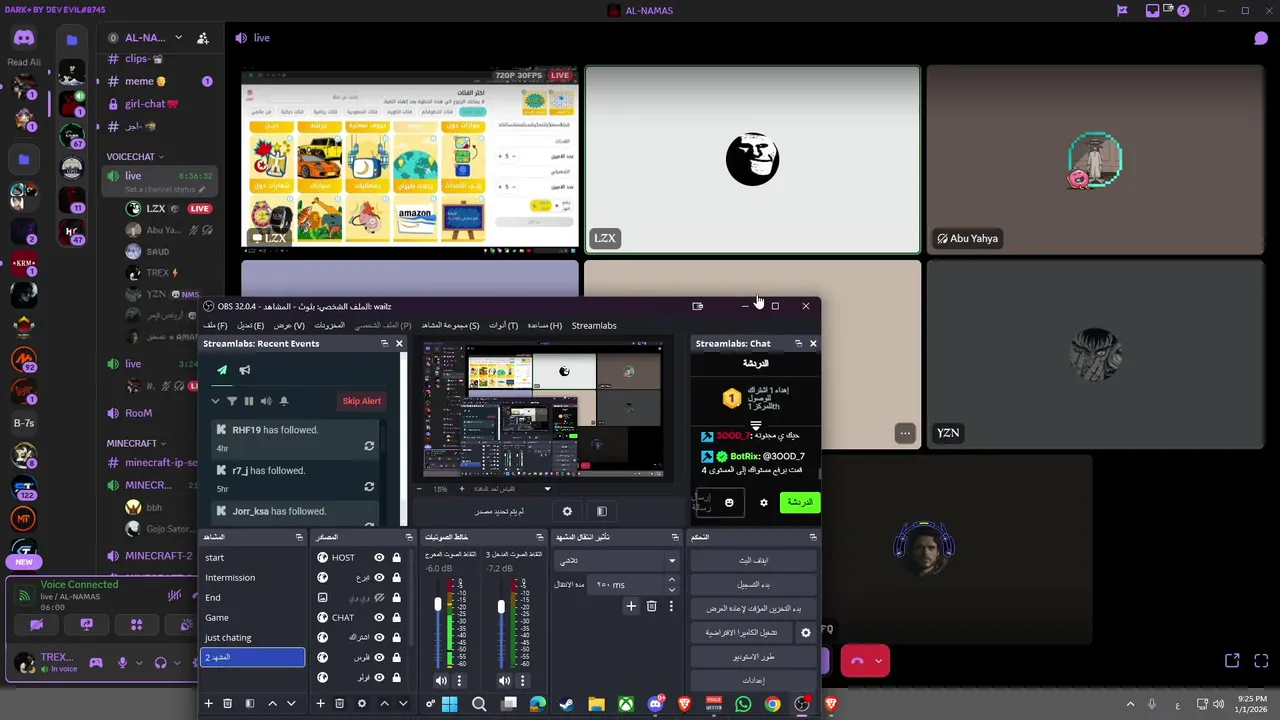Adjust -6.0 dB channel volume slider
This screenshot has height=720, width=1280.
coord(437,604)
